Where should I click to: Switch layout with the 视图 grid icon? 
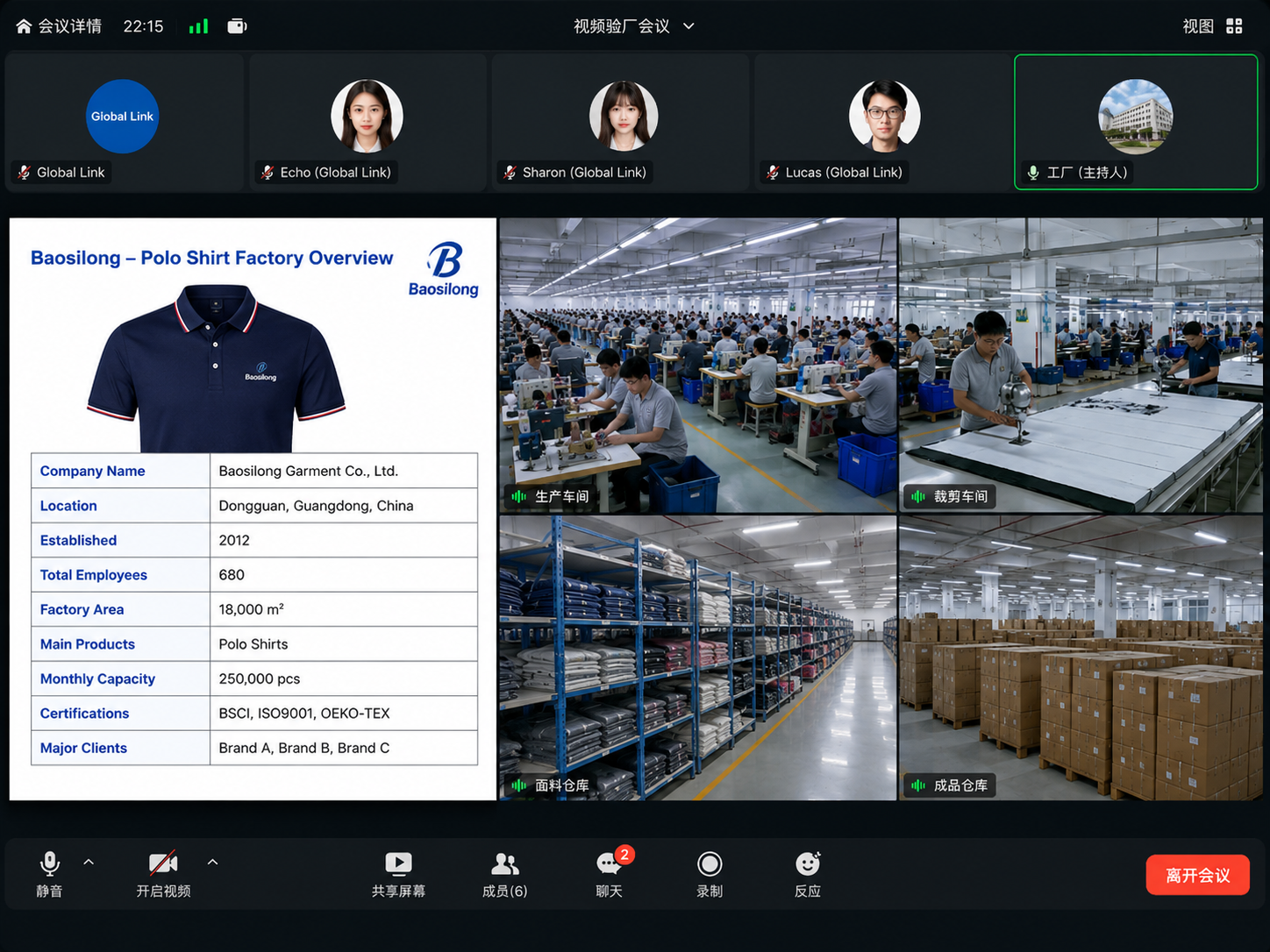pos(1234,26)
